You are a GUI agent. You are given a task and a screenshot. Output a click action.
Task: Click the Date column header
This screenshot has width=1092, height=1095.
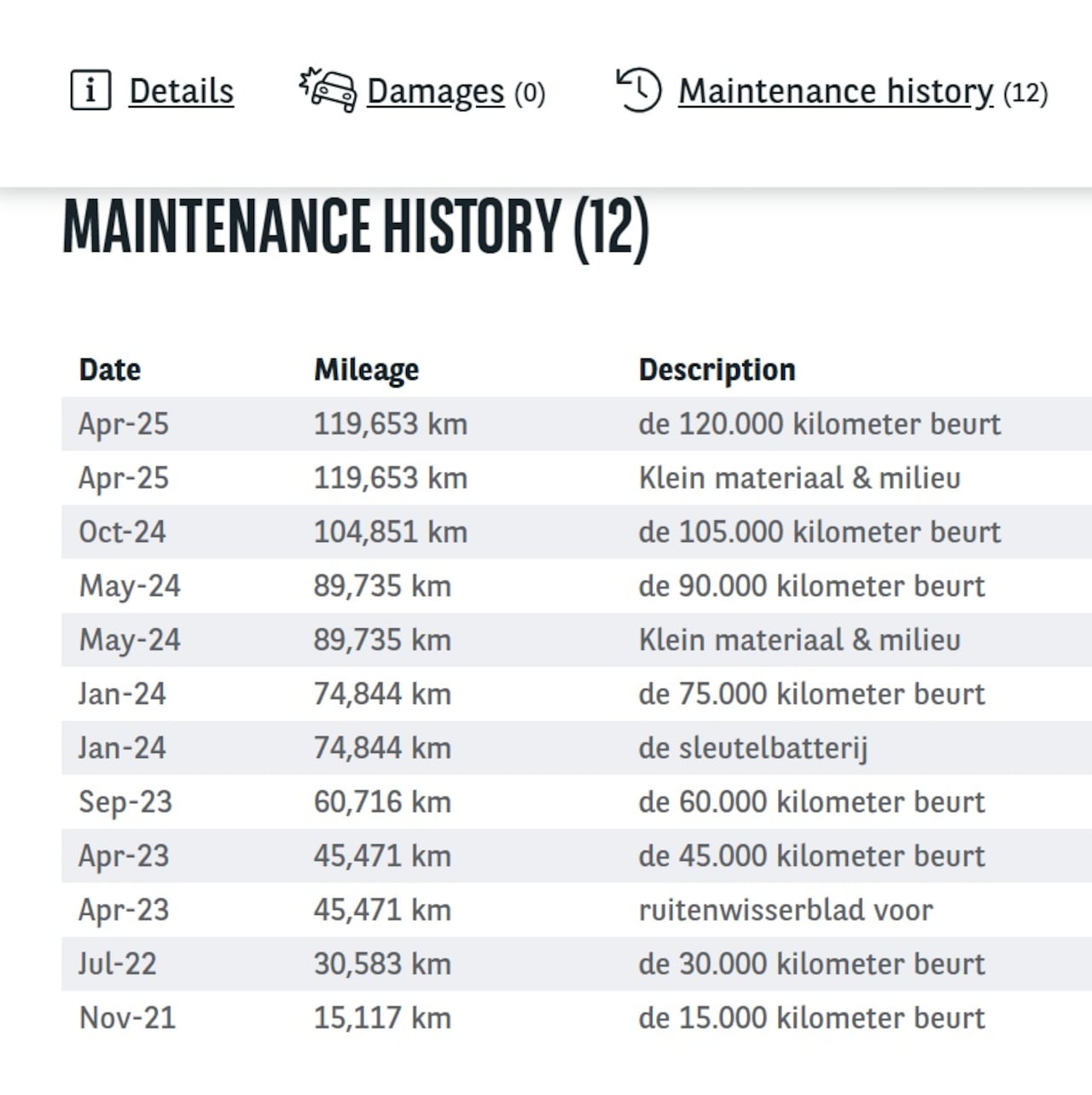(109, 370)
